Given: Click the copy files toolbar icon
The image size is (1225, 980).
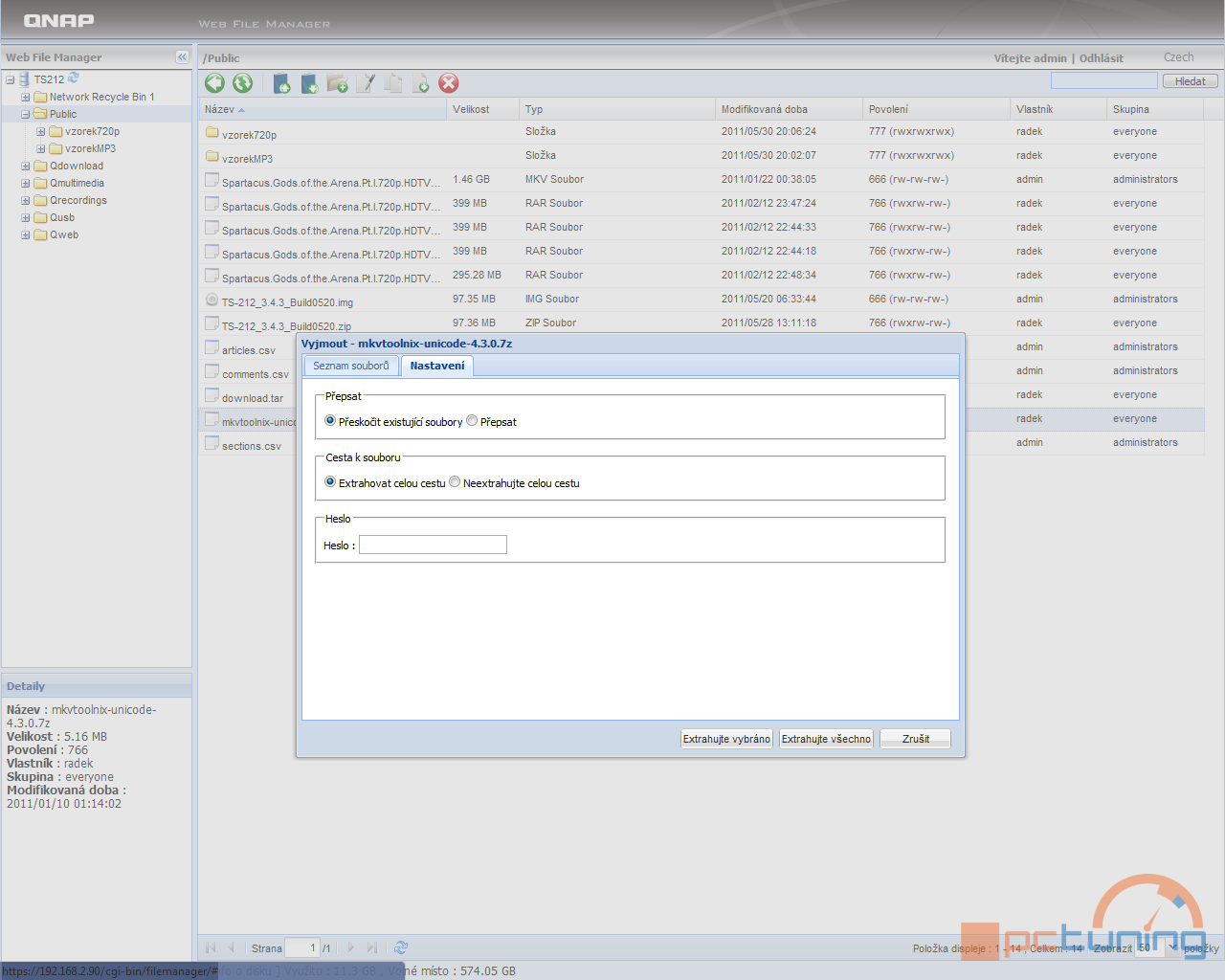Looking at the screenshot, I should [x=393, y=83].
